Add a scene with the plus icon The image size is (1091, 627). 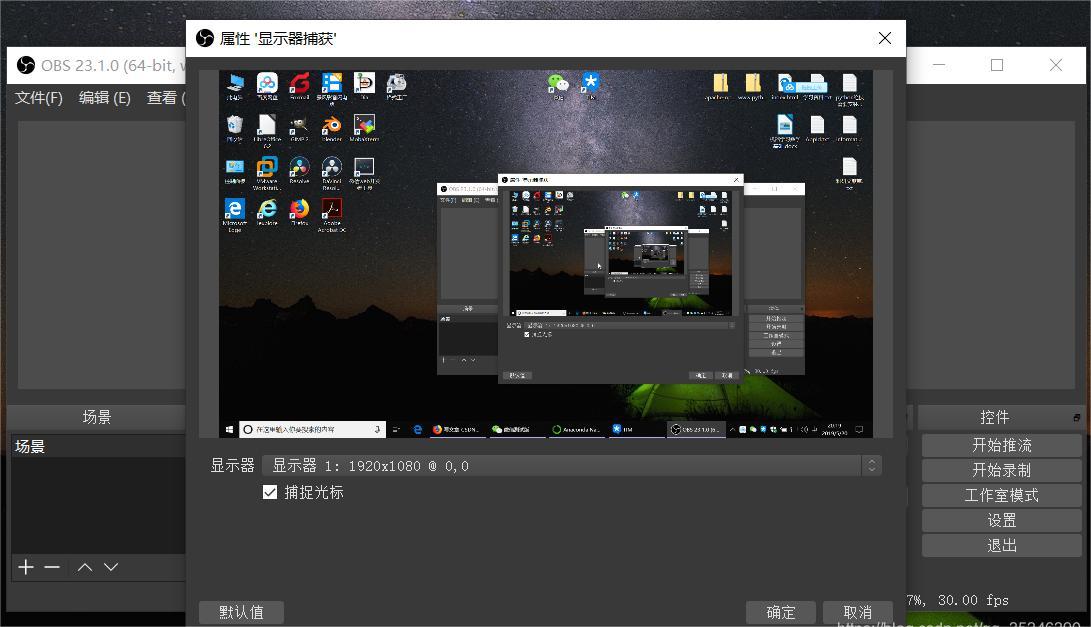pos(26,567)
